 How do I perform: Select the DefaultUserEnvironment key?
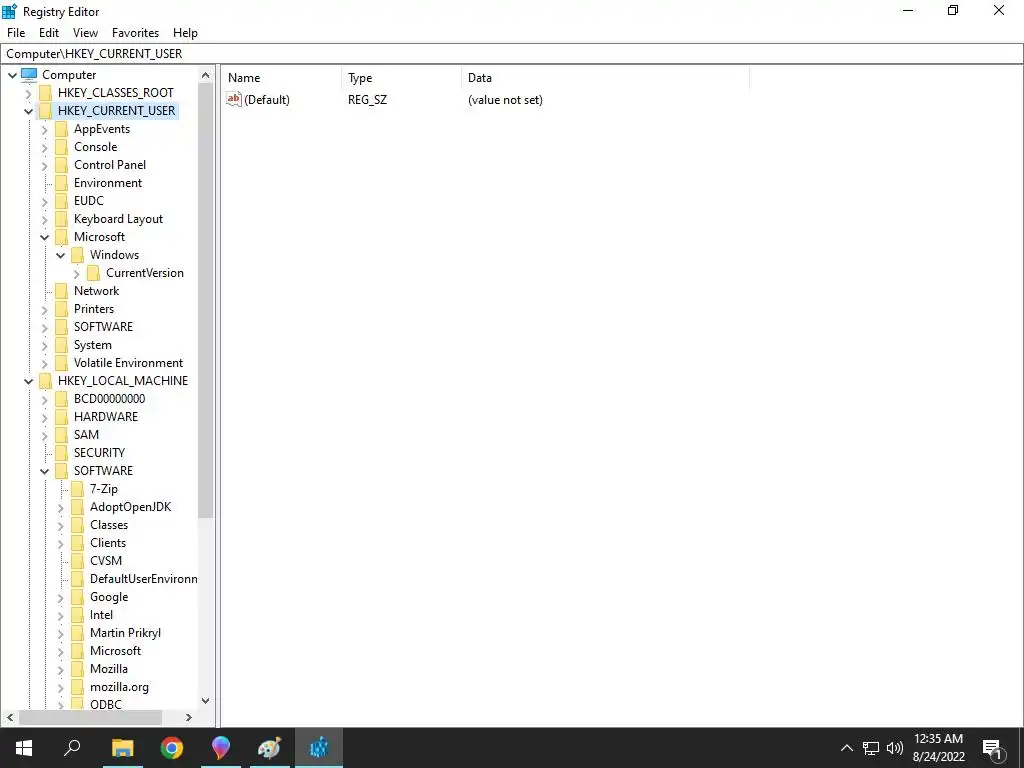pyautogui.click(x=143, y=579)
